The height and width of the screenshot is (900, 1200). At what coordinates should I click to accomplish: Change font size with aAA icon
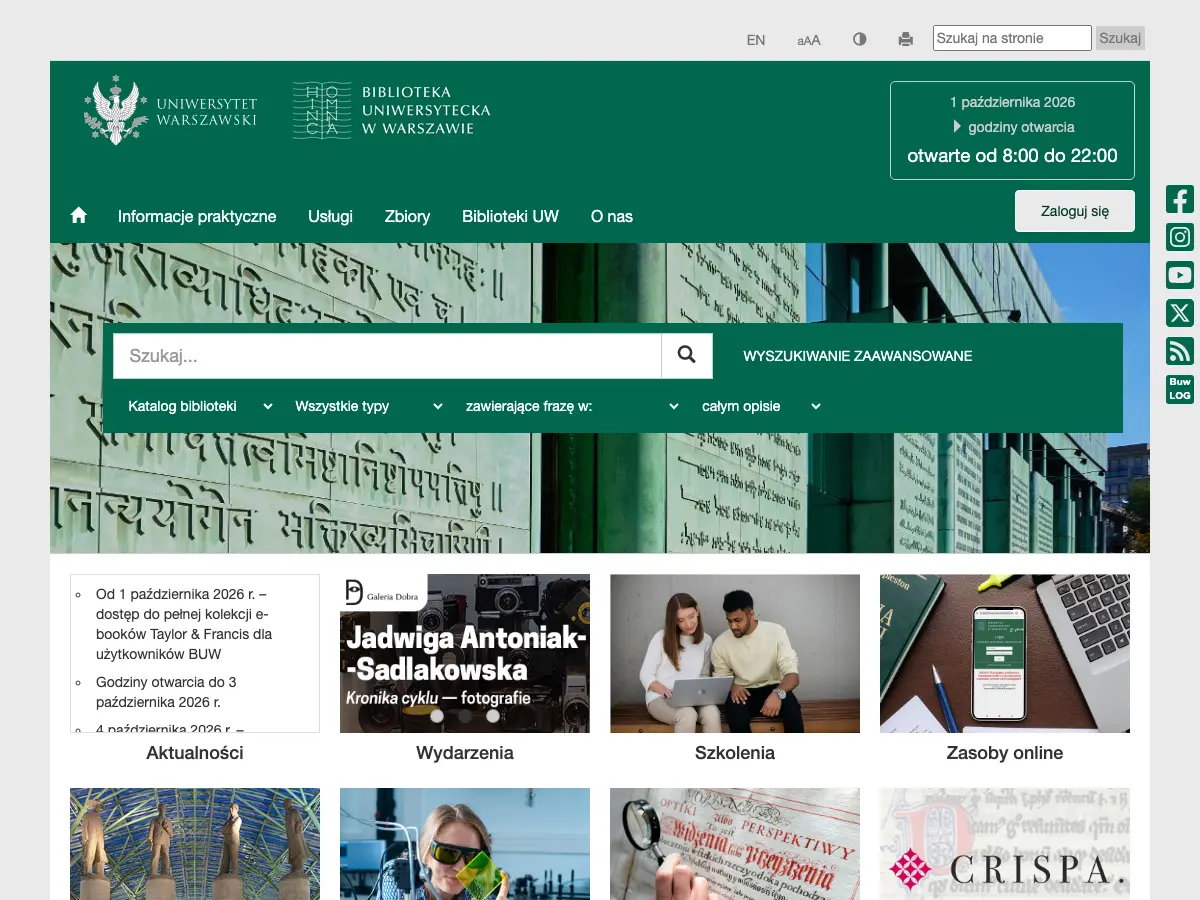[809, 40]
